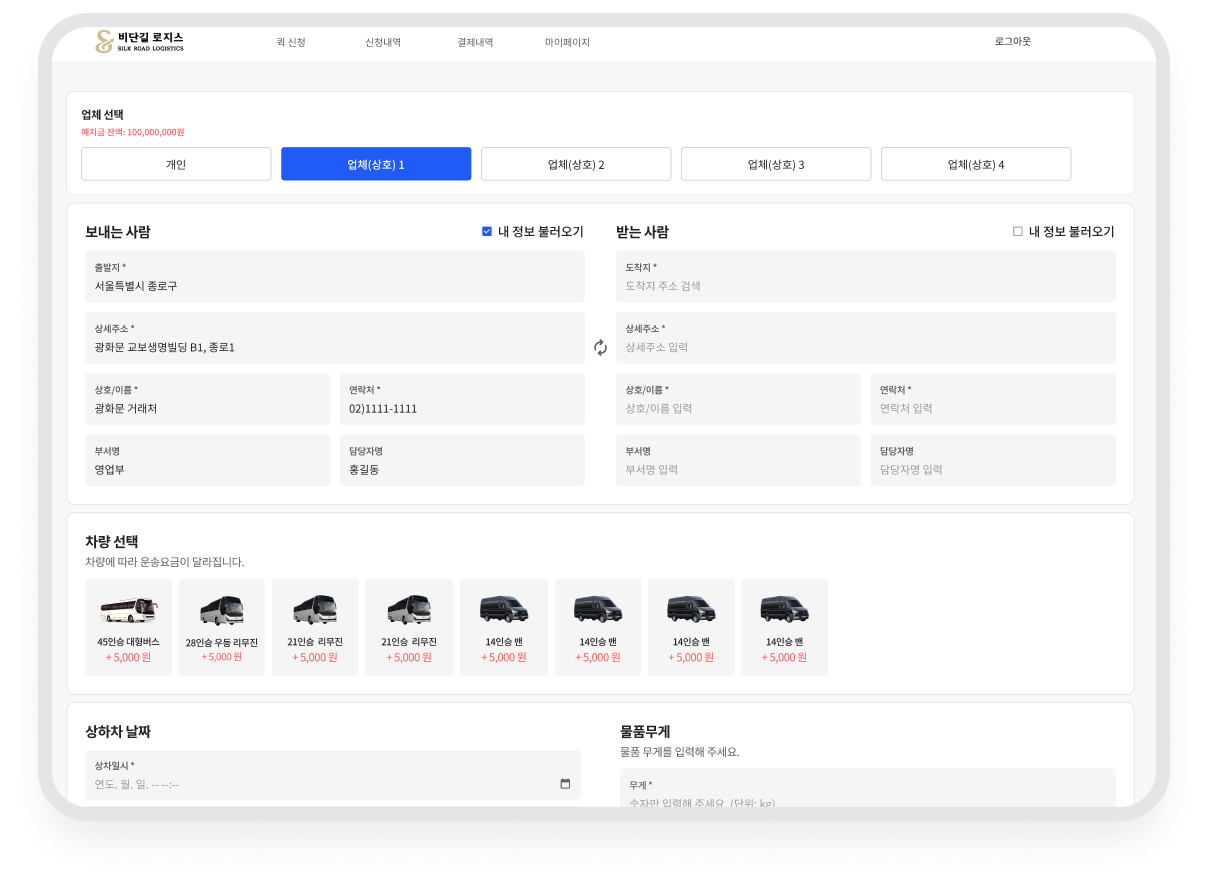Go to 신청내역 menu

coord(383,42)
